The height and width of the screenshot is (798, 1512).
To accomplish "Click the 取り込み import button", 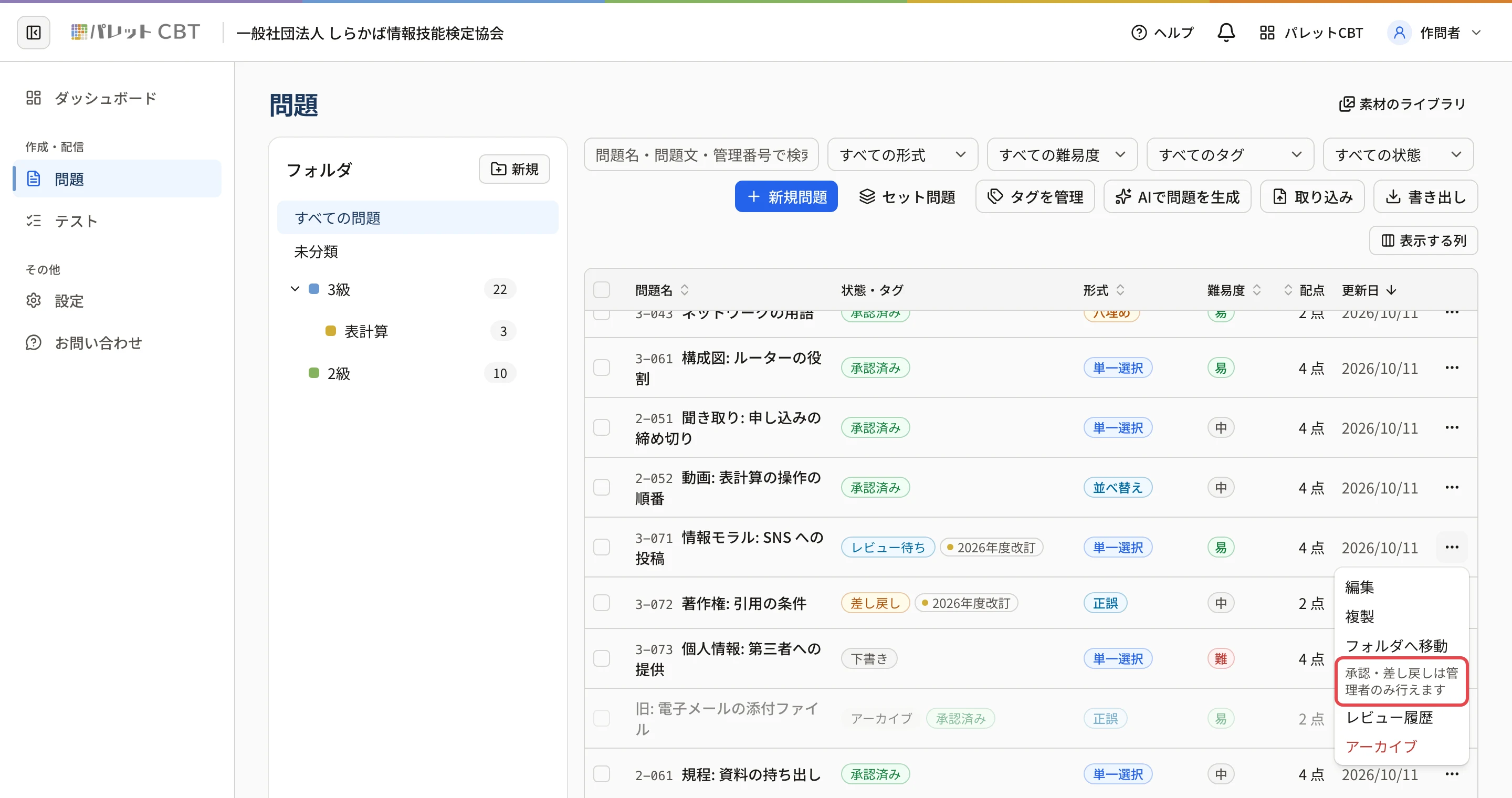I will tap(1312, 196).
